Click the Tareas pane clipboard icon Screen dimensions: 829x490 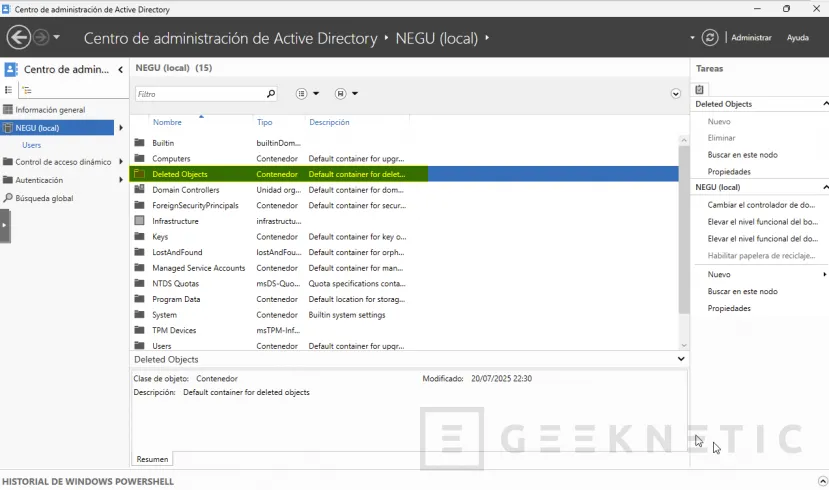pos(699,89)
